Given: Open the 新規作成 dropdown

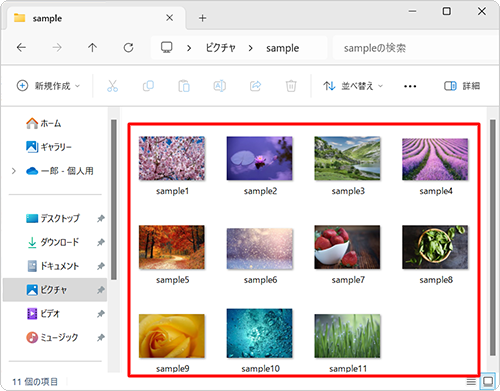Looking at the screenshot, I should [x=48, y=86].
